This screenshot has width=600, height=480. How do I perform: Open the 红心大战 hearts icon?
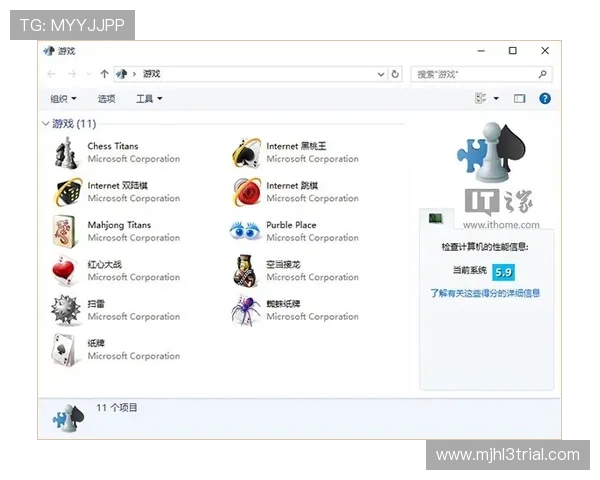tap(64, 271)
